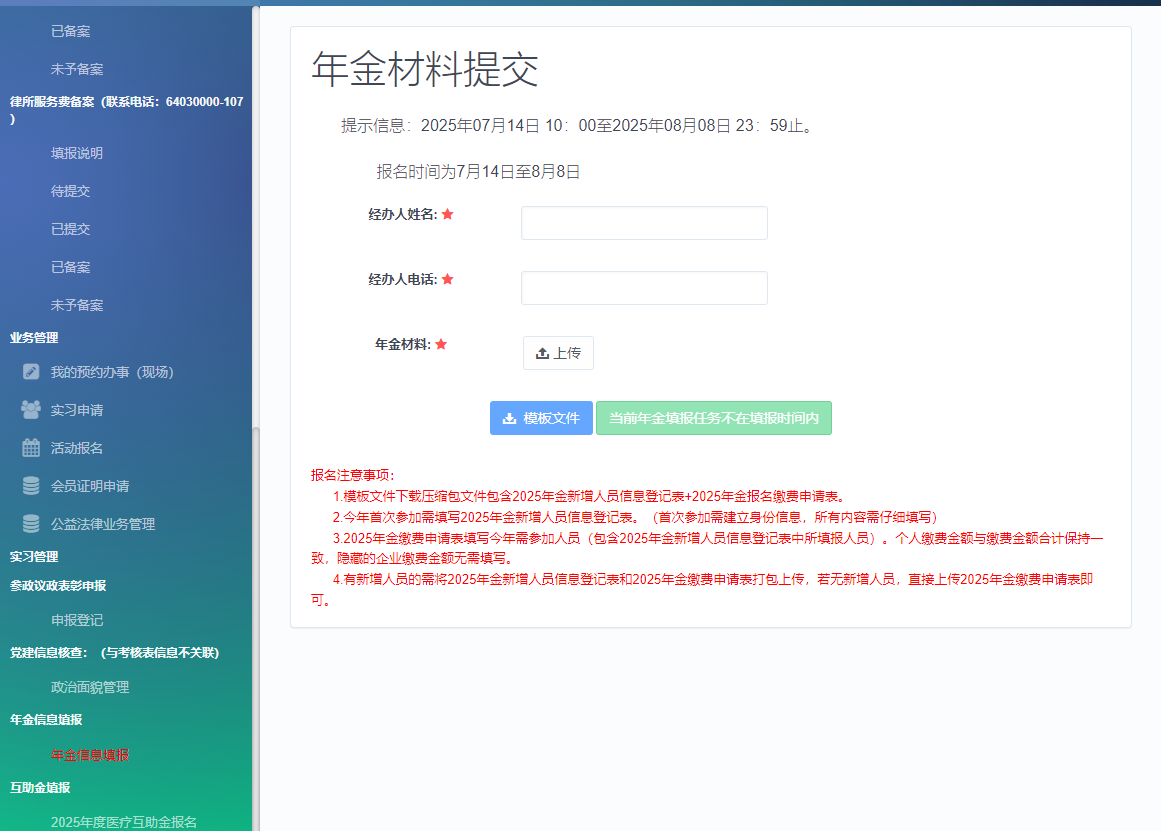Open 年金信息填报 highlighted in red
The width and height of the screenshot is (1161, 831).
[x=90, y=755]
